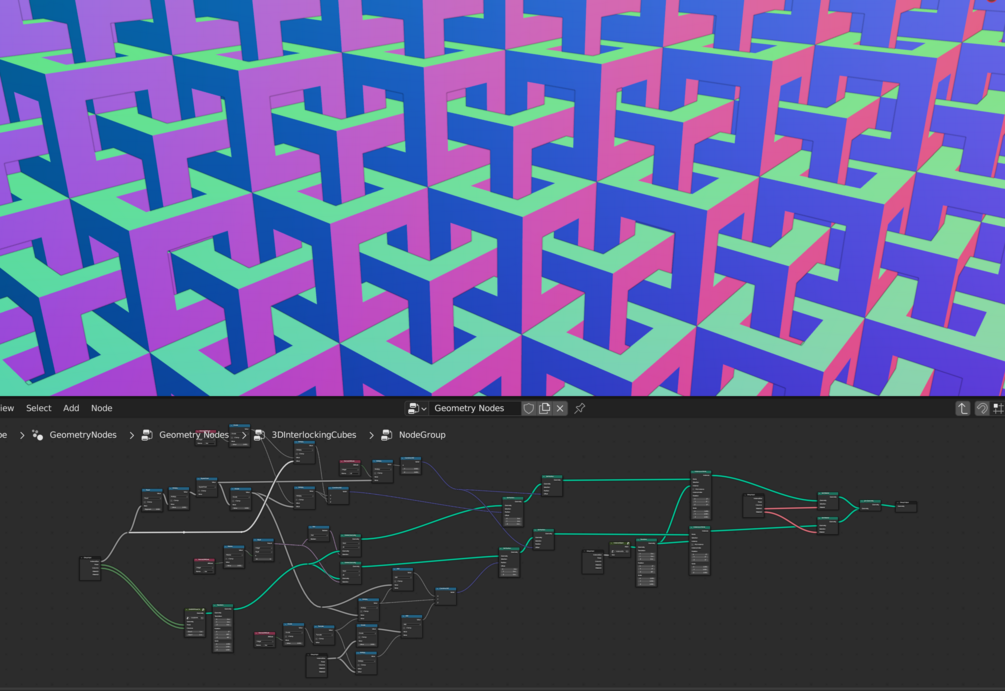Open the Add menu in node editor header

(x=71, y=408)
